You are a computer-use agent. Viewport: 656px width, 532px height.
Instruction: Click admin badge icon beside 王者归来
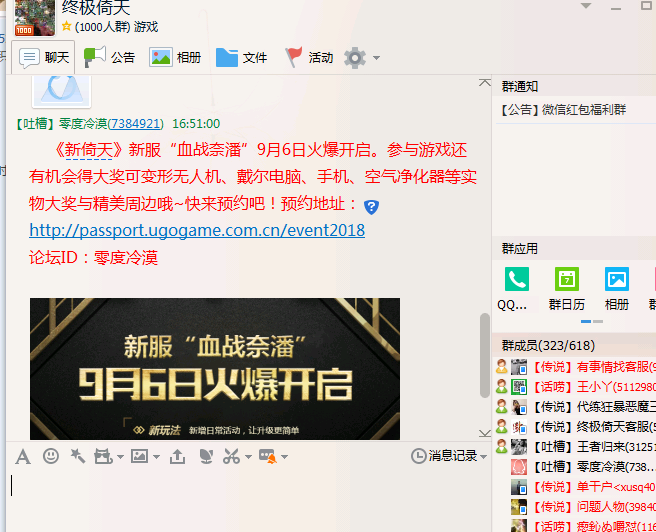(x=502, y=447)
